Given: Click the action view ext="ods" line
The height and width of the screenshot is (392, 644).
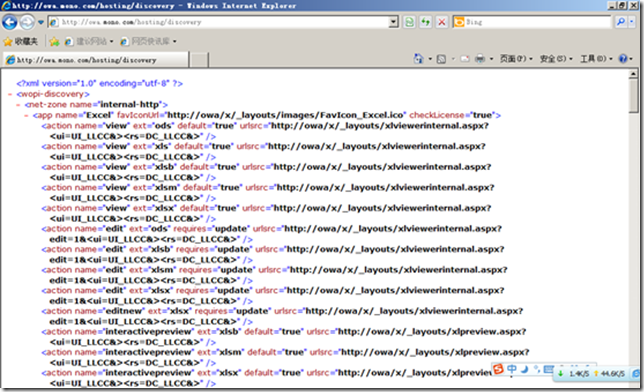Looking at the screenshot, I should pyautogui.click(x=265, y=131).
